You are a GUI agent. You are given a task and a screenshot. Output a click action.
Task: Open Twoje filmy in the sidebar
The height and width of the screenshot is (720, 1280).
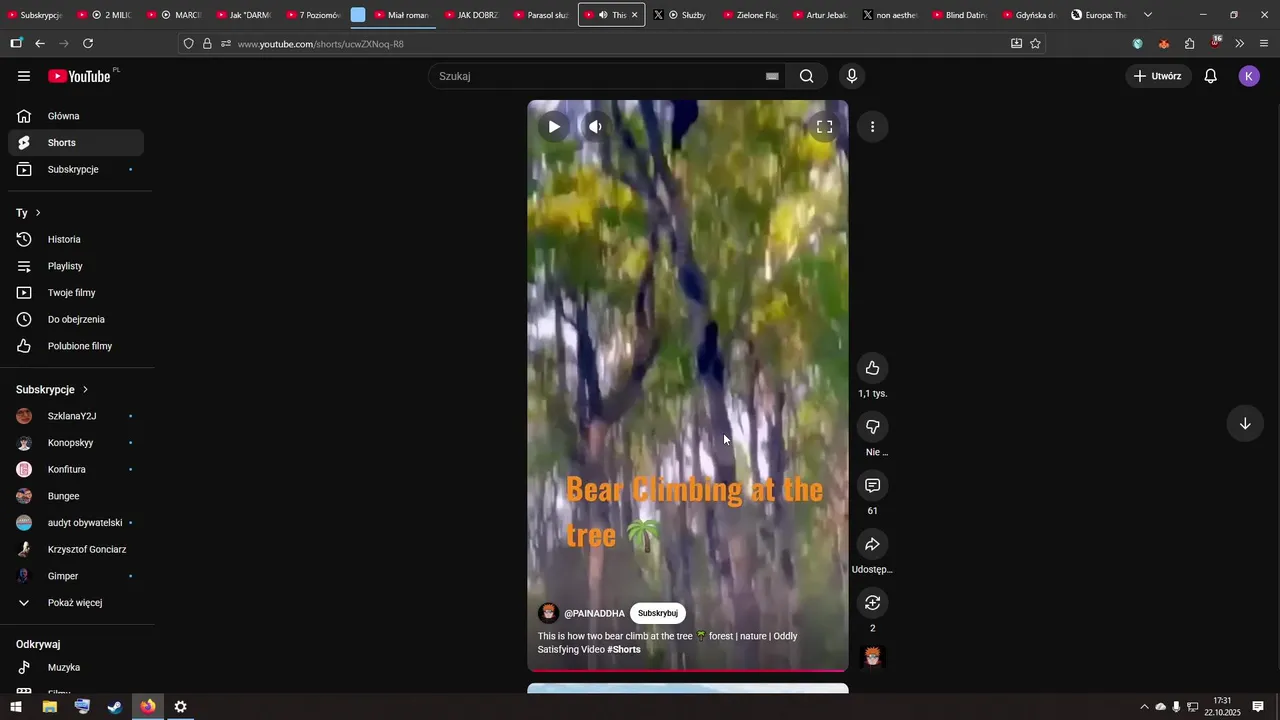tap(76, 293)
